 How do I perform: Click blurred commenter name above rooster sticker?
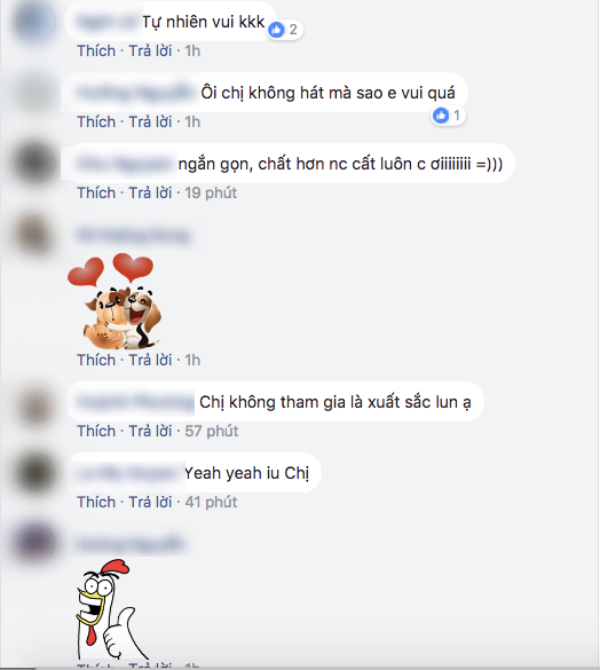[130, 544]
